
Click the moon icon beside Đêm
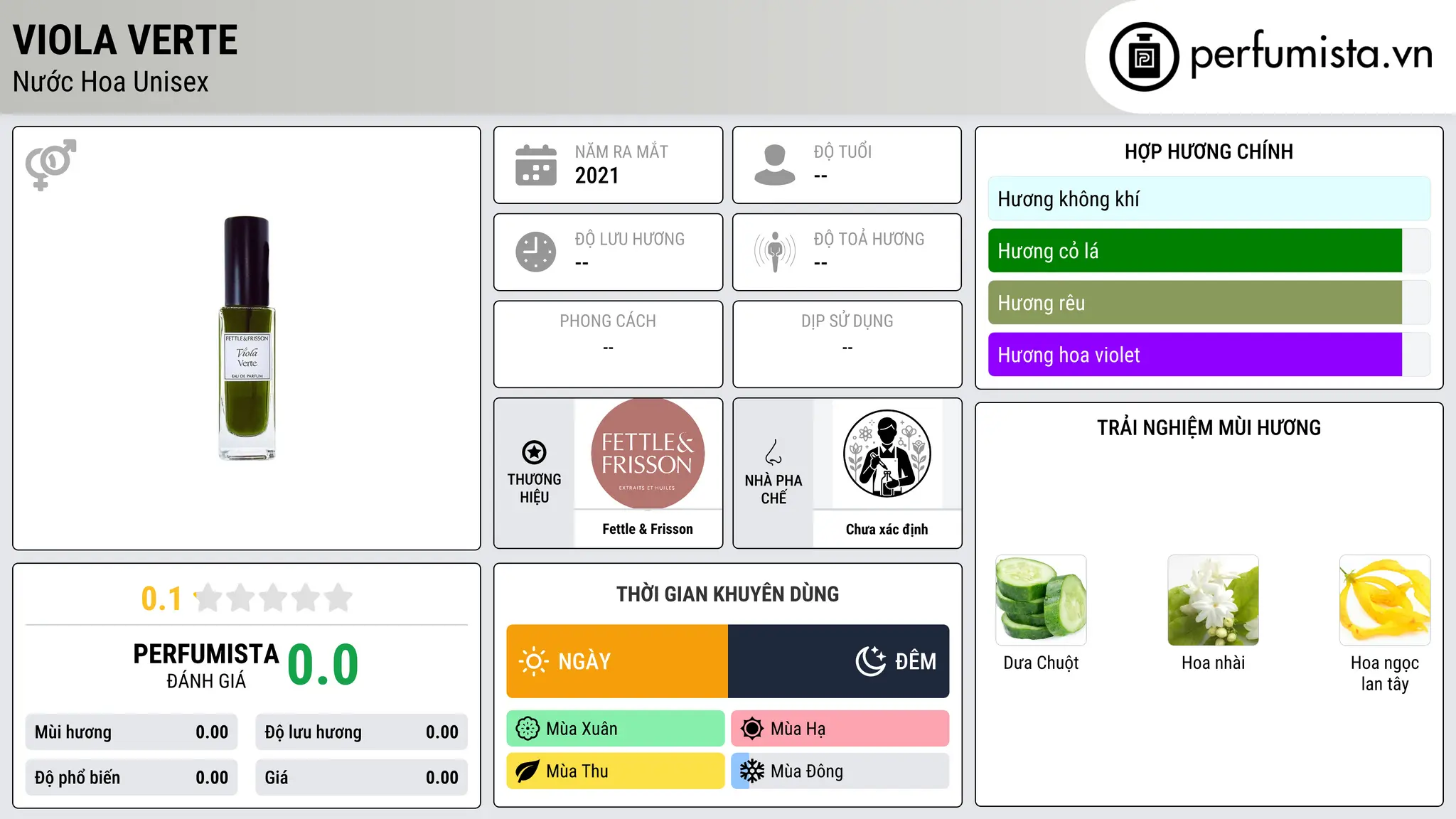tap(870, 661)
